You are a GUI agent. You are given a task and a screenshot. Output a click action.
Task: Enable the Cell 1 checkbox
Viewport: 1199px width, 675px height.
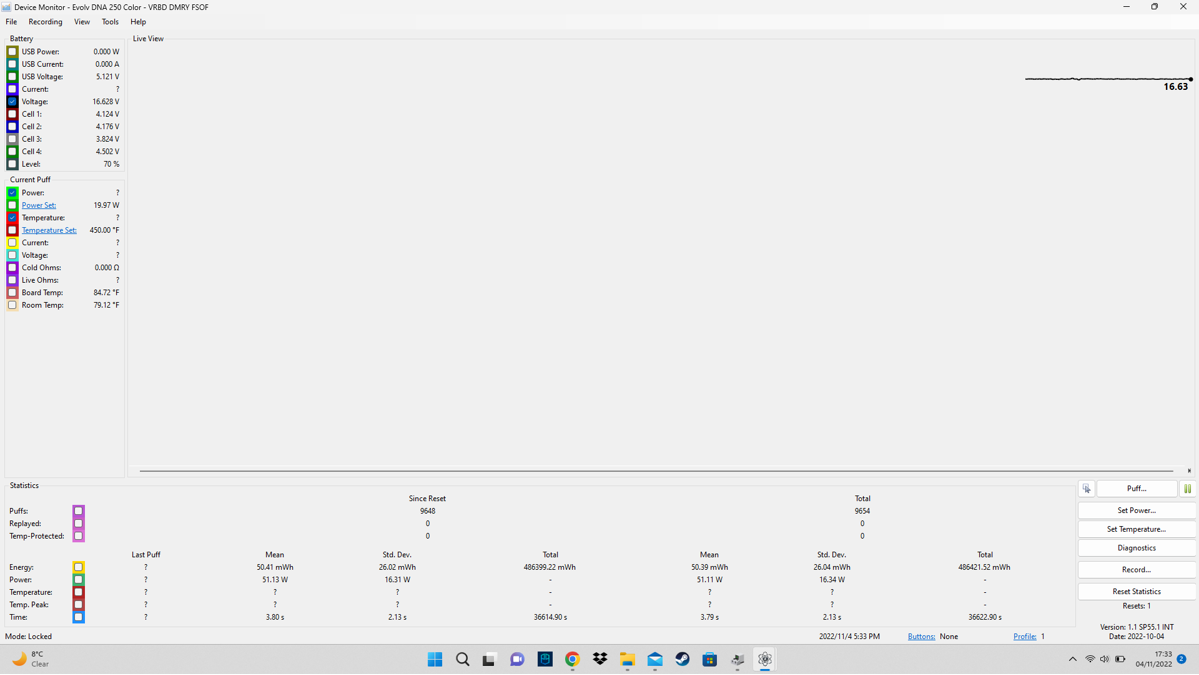click(x=13, y=114)
